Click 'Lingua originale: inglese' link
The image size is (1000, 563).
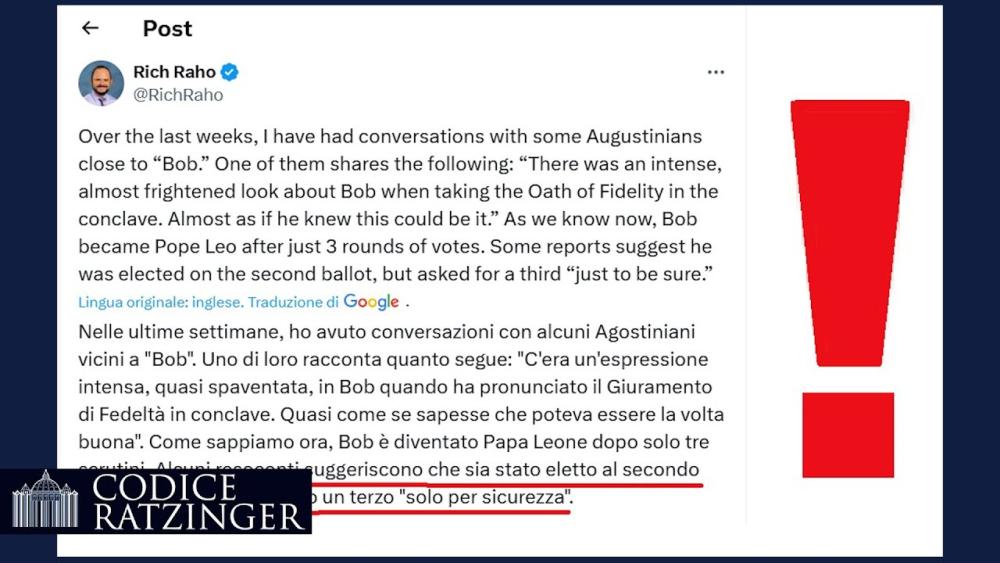click(160, 302)
